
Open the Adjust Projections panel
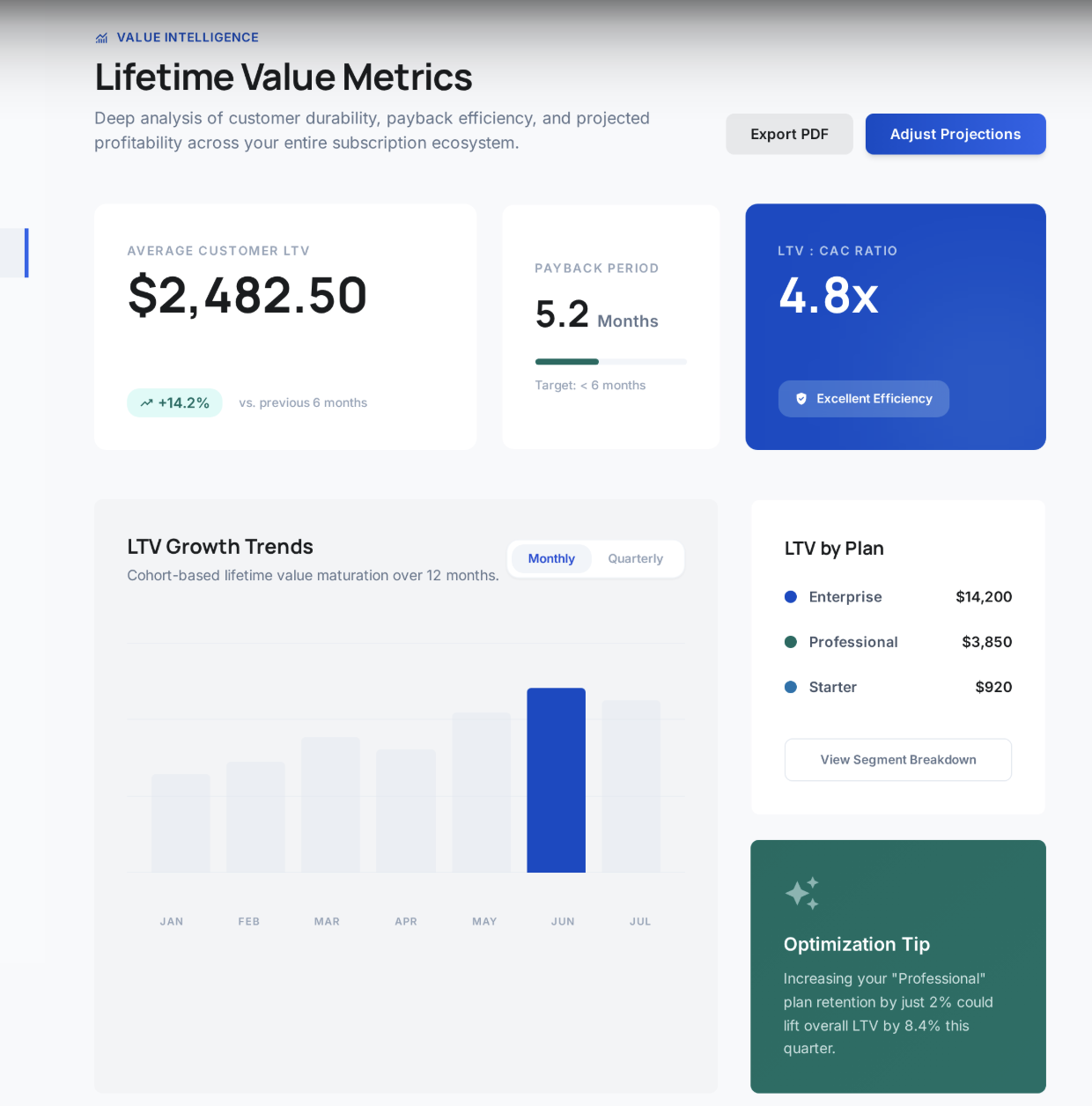955,134
